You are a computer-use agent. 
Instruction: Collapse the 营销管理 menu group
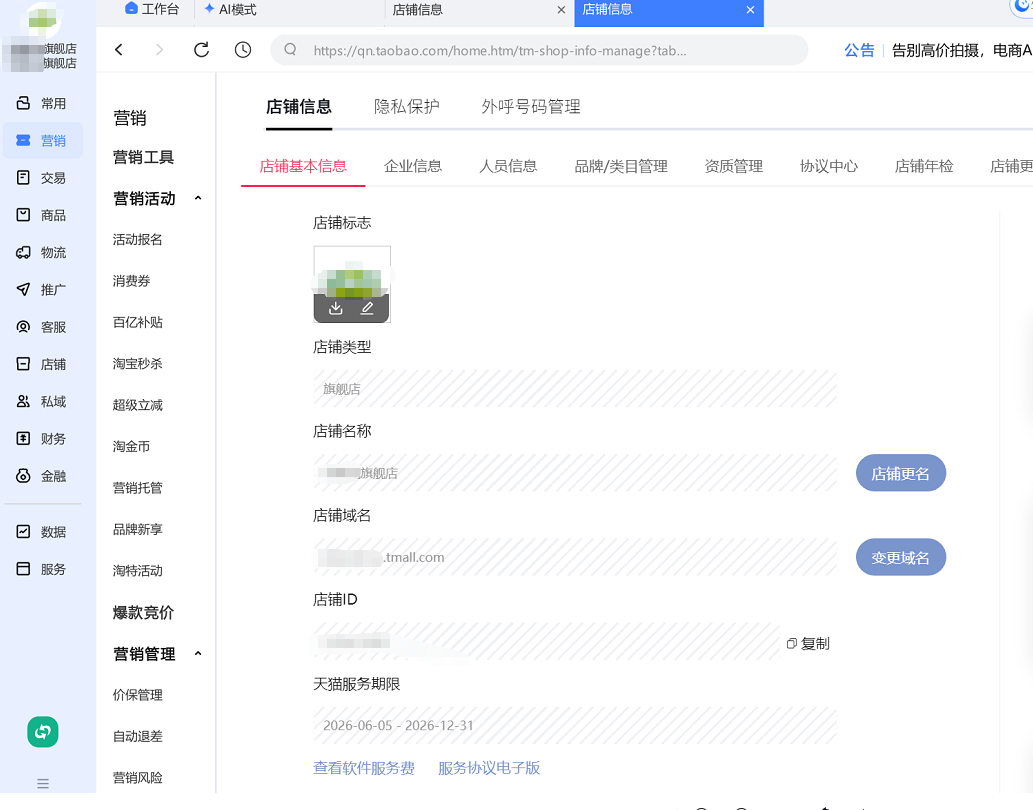(x=198, y=654)
